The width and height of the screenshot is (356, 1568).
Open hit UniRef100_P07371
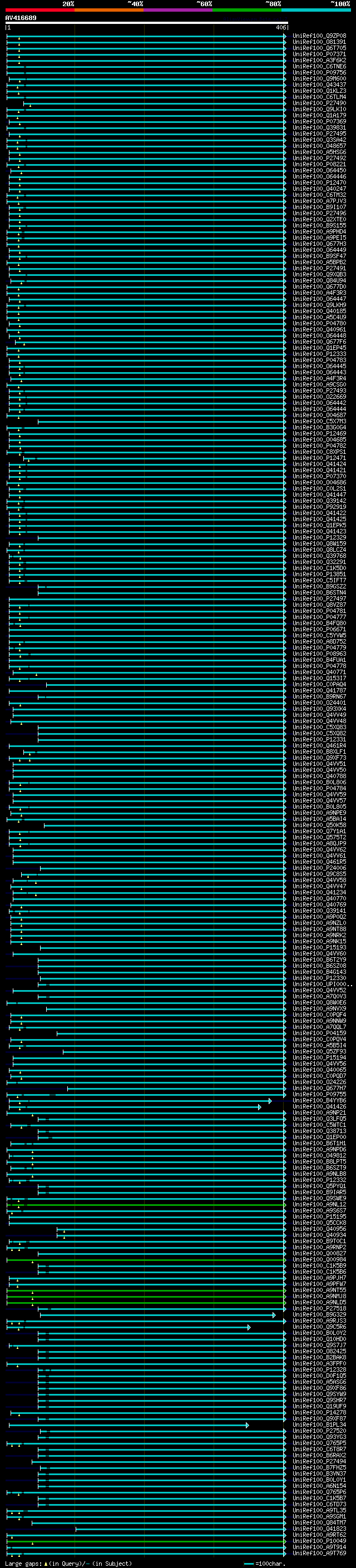pyautogui.click(x=319, y=54)
